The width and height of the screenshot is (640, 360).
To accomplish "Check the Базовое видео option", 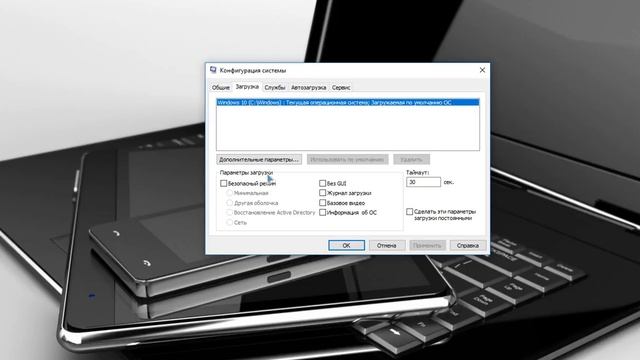I will (322, 203).
